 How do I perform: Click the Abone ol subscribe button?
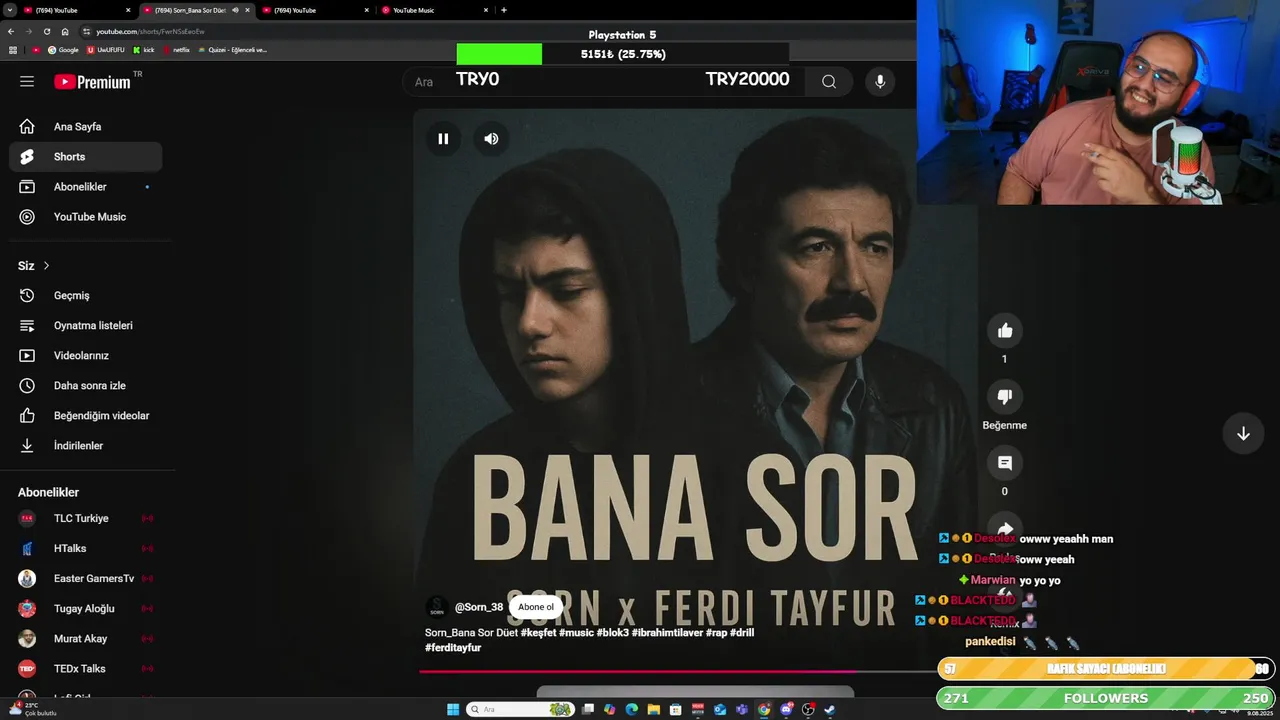pos(536,607)
